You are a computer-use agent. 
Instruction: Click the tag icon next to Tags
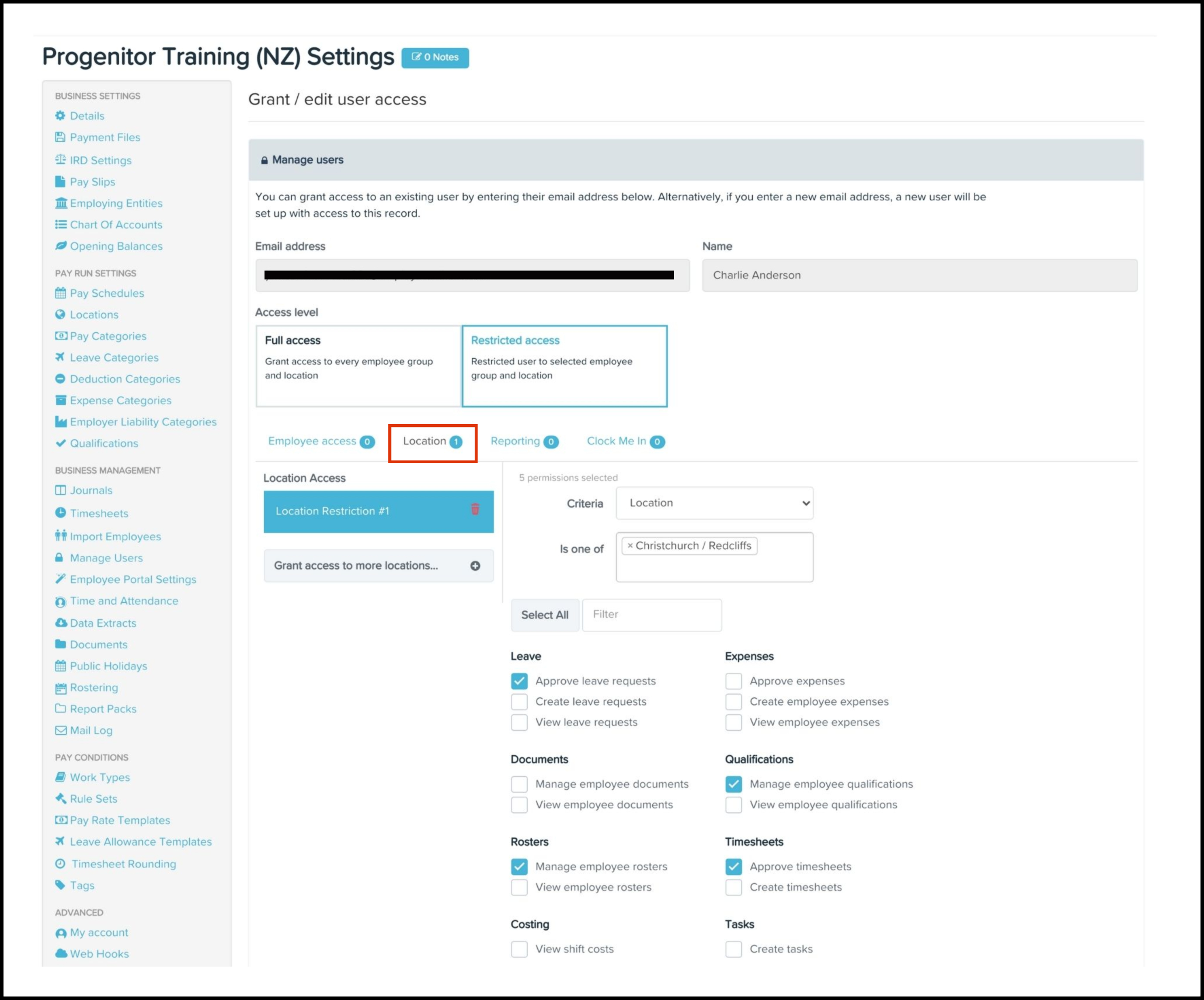[60, 885]
